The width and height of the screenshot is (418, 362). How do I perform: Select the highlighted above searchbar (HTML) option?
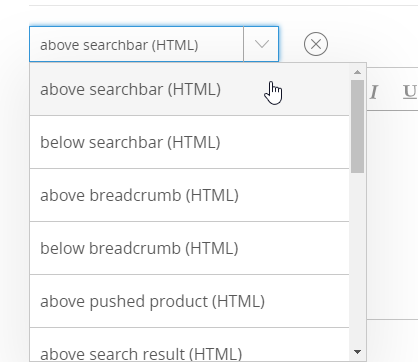tap(189, 89)
